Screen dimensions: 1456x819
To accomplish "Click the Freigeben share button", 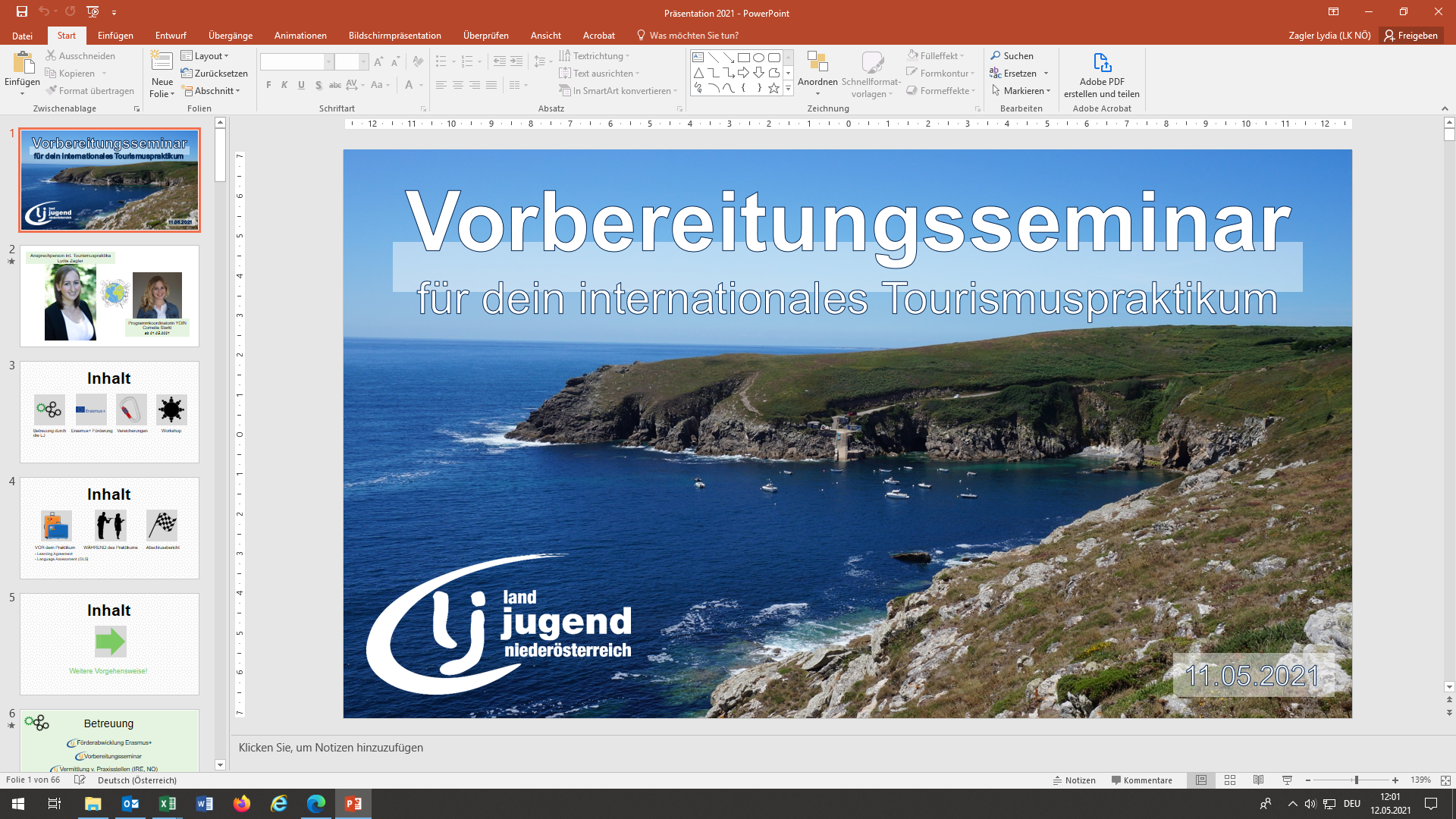I will [1410, 35].
